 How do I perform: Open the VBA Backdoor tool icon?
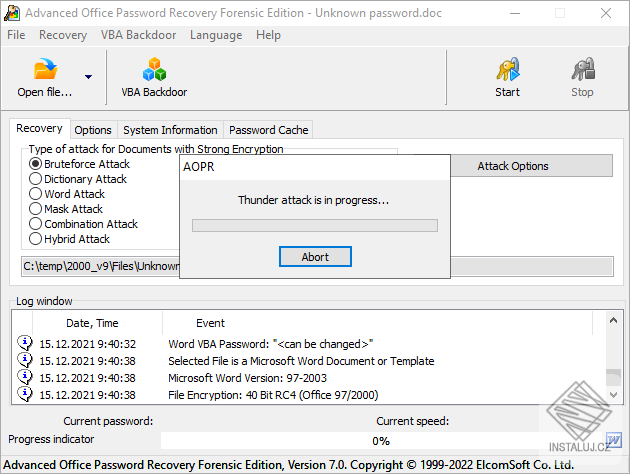[154, 70]
